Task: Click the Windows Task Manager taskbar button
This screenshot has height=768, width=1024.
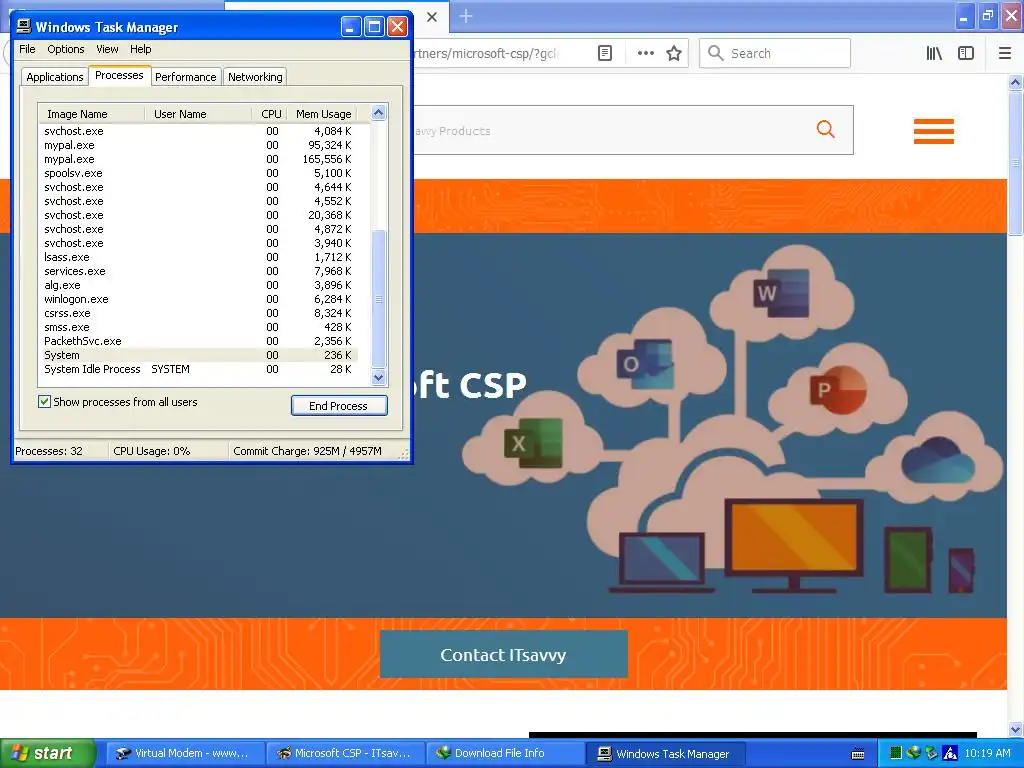Action: pyautogui.click(x=665, y=754)
